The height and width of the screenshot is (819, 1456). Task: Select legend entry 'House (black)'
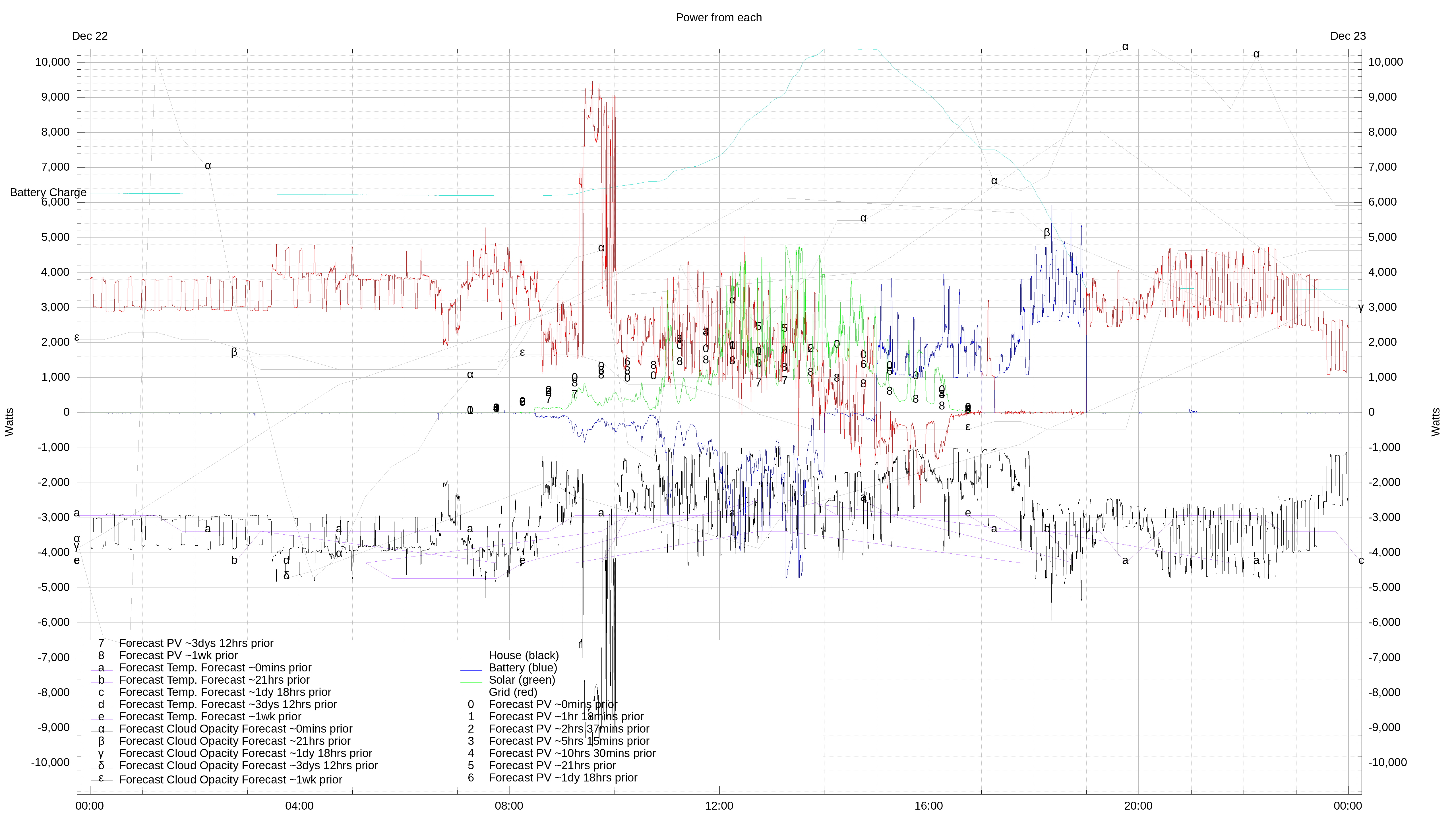523,656
